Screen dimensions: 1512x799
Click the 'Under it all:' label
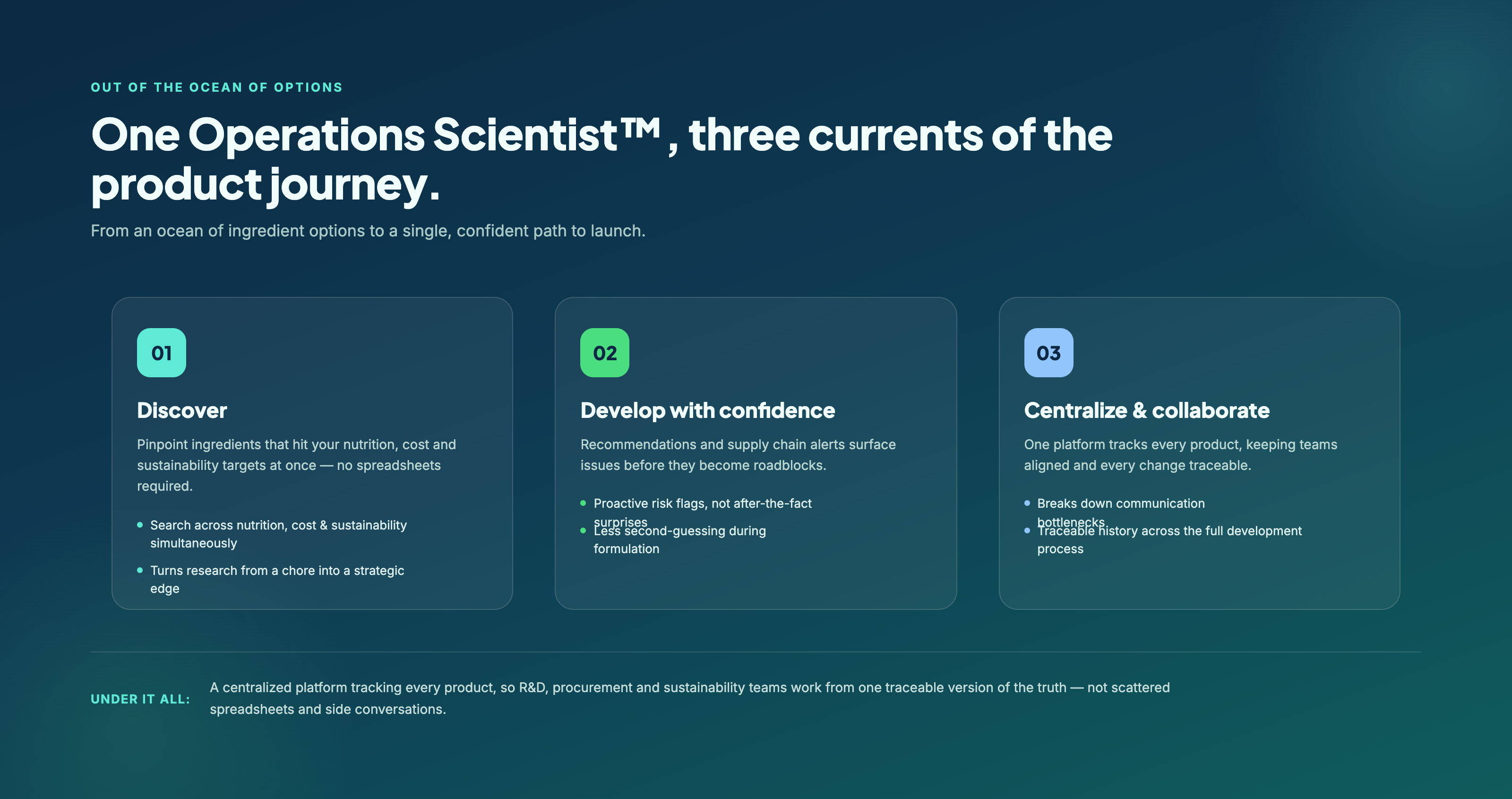pos(140,699)
